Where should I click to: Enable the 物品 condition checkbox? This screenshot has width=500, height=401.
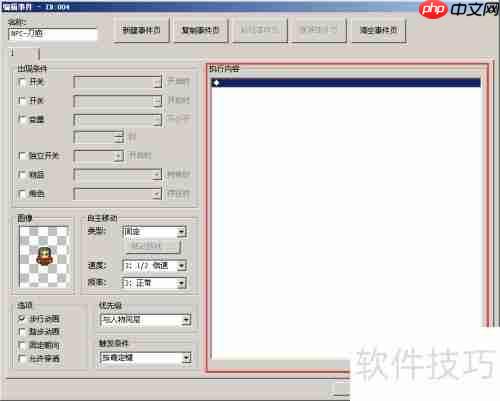point(22,174)
